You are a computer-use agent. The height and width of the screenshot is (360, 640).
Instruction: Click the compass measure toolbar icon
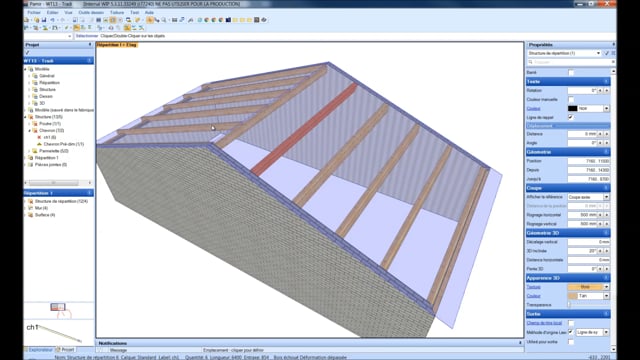[191, 20]
